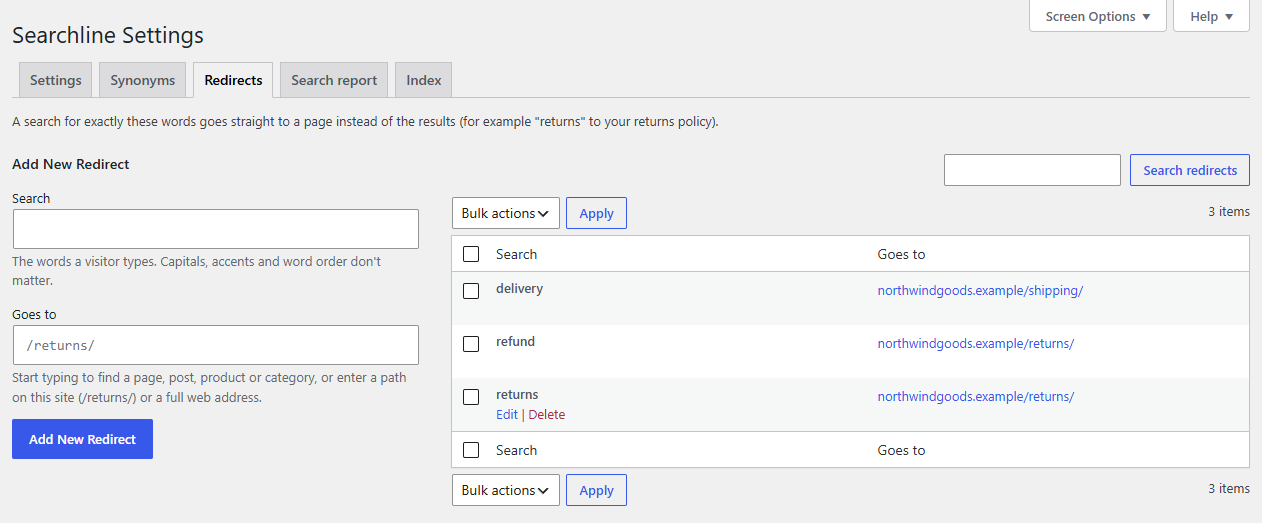1262x523 pixels.
Task: Click the returns search term
Action: [x=517, y=395]
